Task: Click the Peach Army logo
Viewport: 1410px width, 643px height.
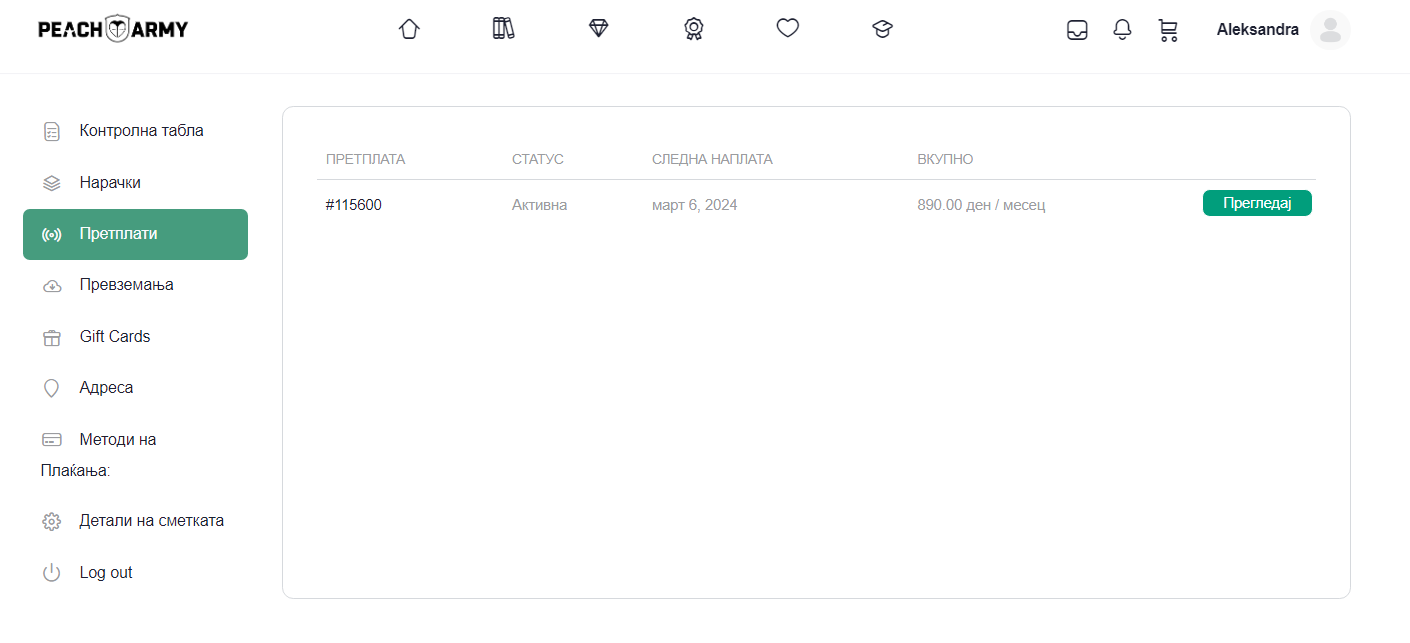Action: 113,29
